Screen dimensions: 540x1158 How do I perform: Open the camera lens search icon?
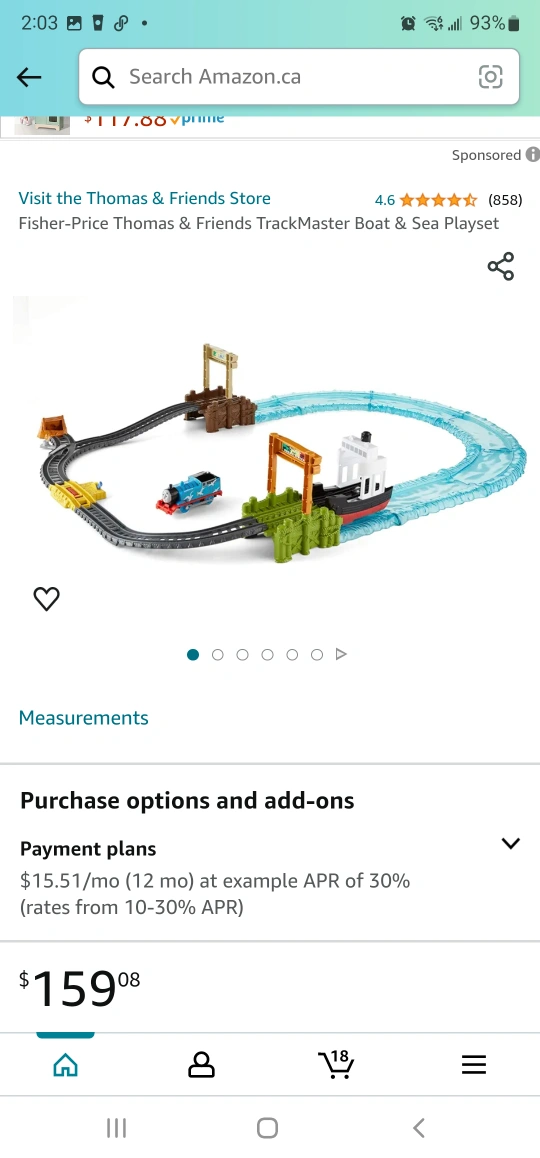tap(491, 77)
